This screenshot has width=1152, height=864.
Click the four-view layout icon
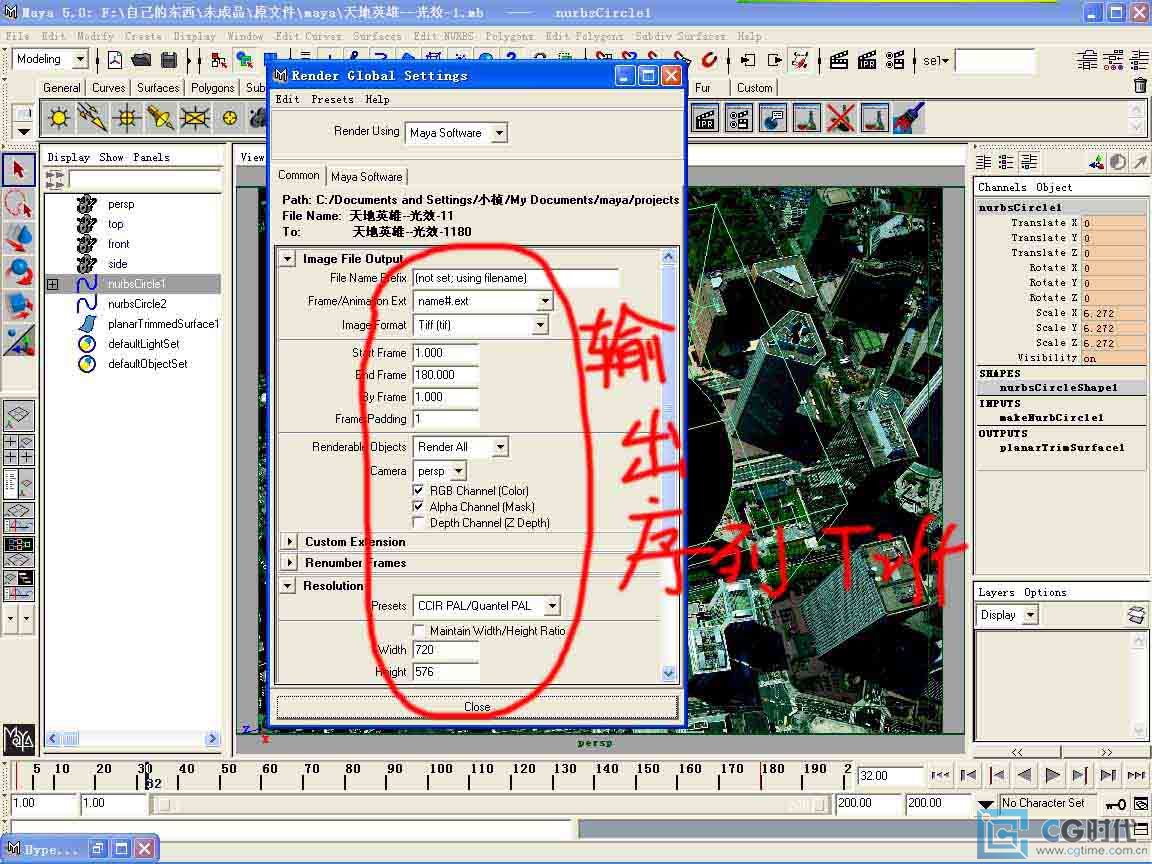coord(18,449)
